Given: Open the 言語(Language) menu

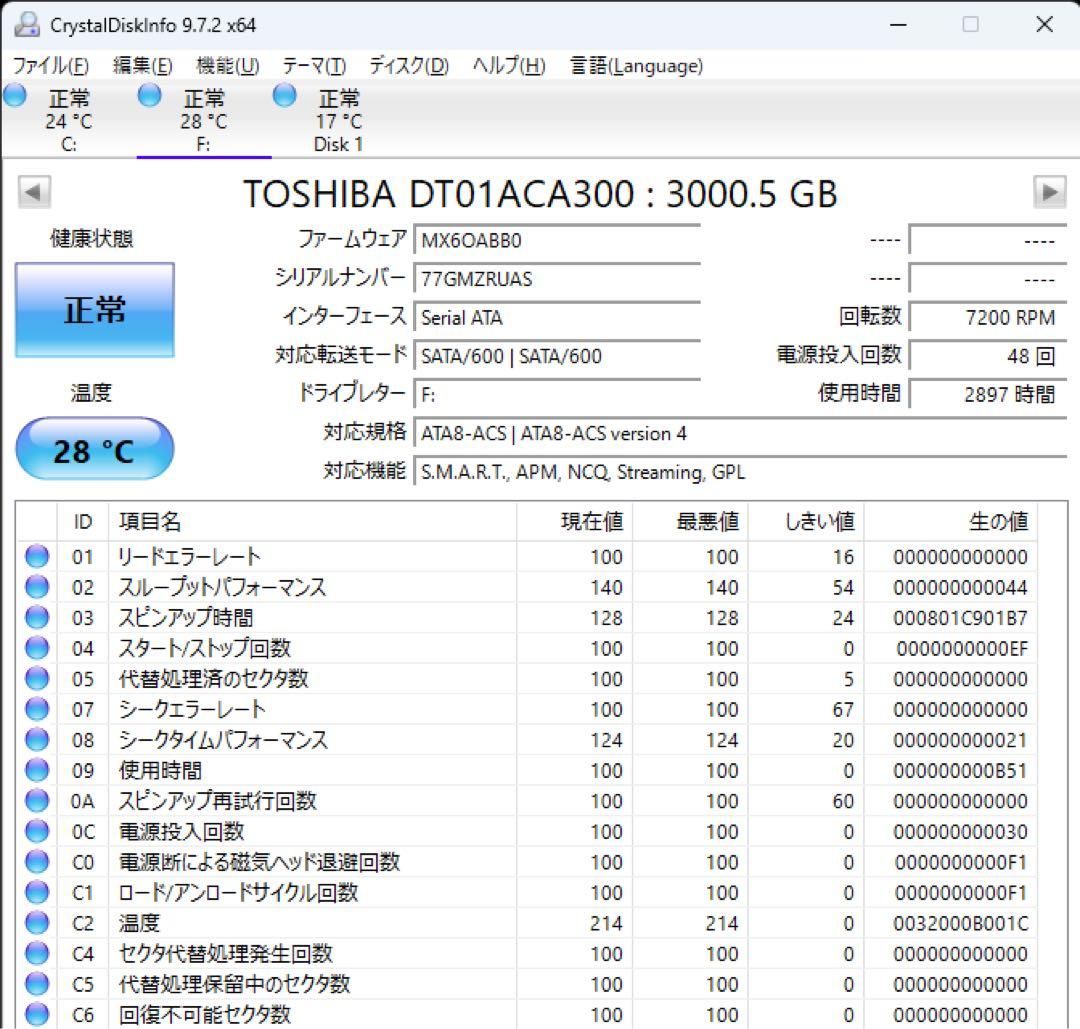Looking at the screenshot, I should [x=636, y=66].
